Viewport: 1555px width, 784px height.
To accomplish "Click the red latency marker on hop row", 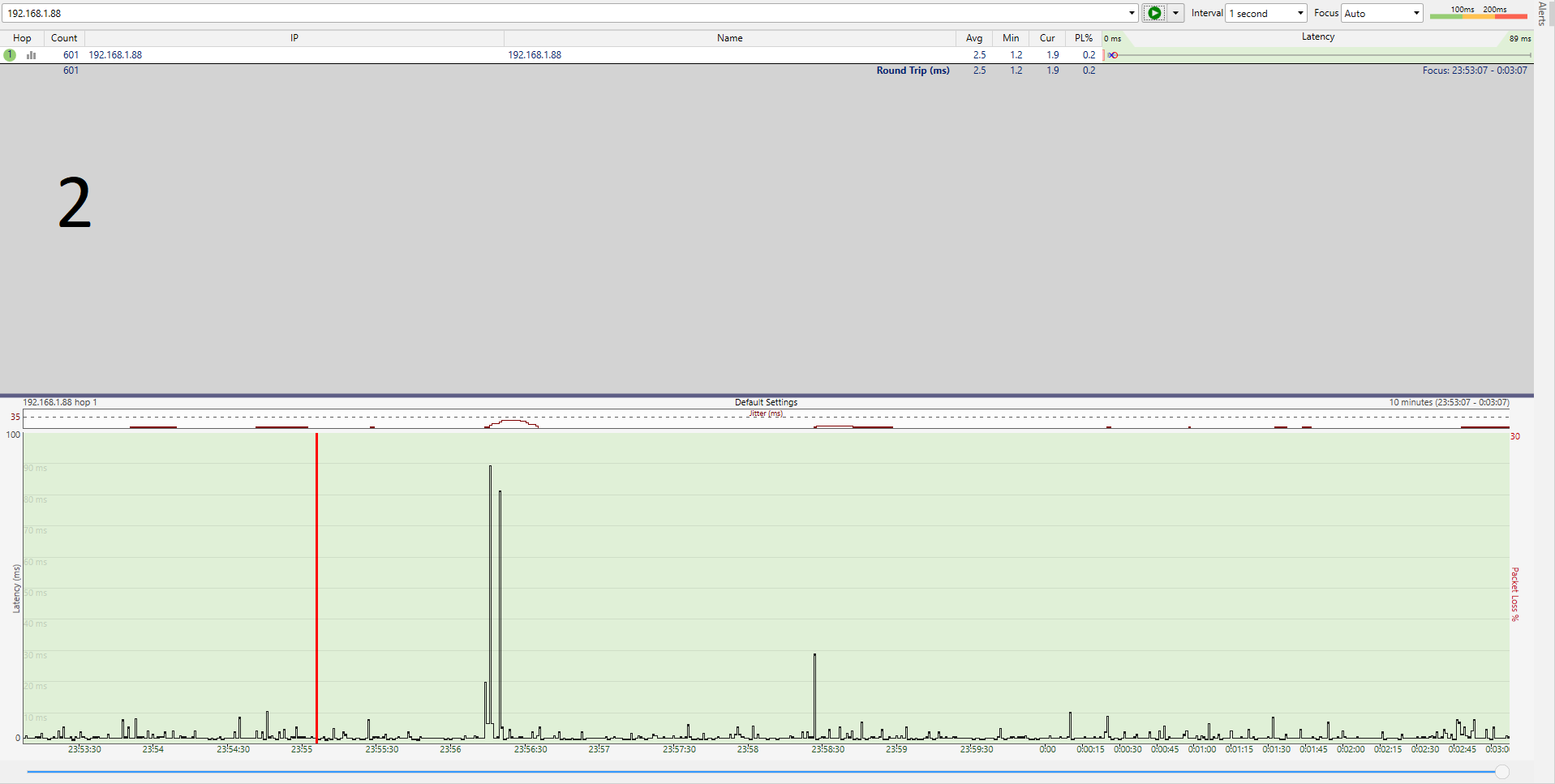I will point(1113,55).
